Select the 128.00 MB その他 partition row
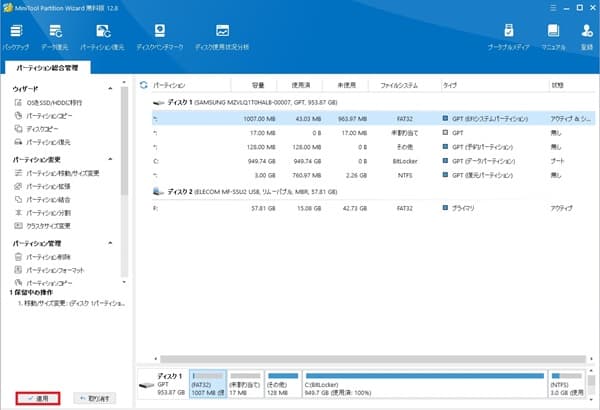The height and width of the screenshot is (410, 600). coord(373,147)
